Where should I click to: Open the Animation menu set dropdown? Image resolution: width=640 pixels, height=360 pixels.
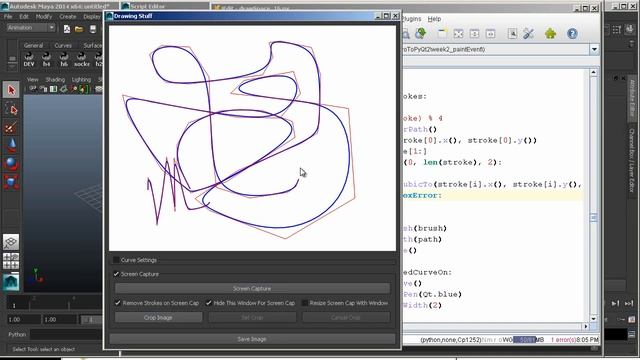coord(31,28)
